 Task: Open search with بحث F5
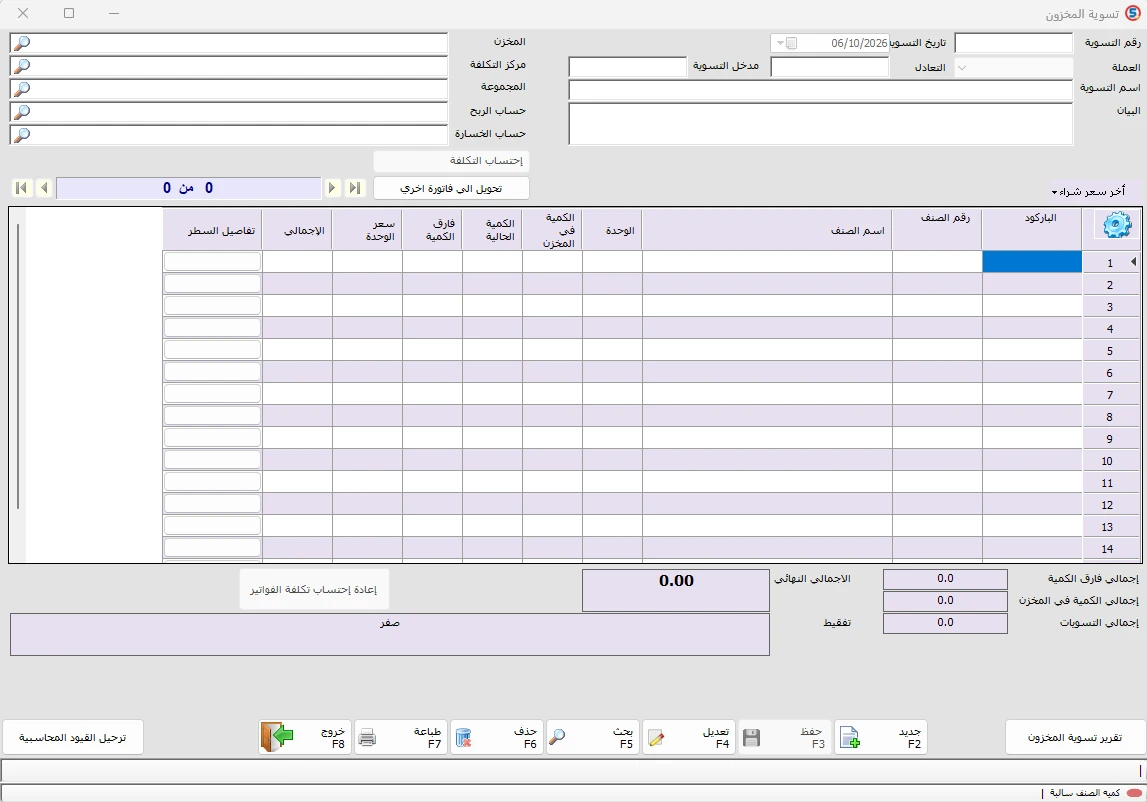[x=592, y=738]
